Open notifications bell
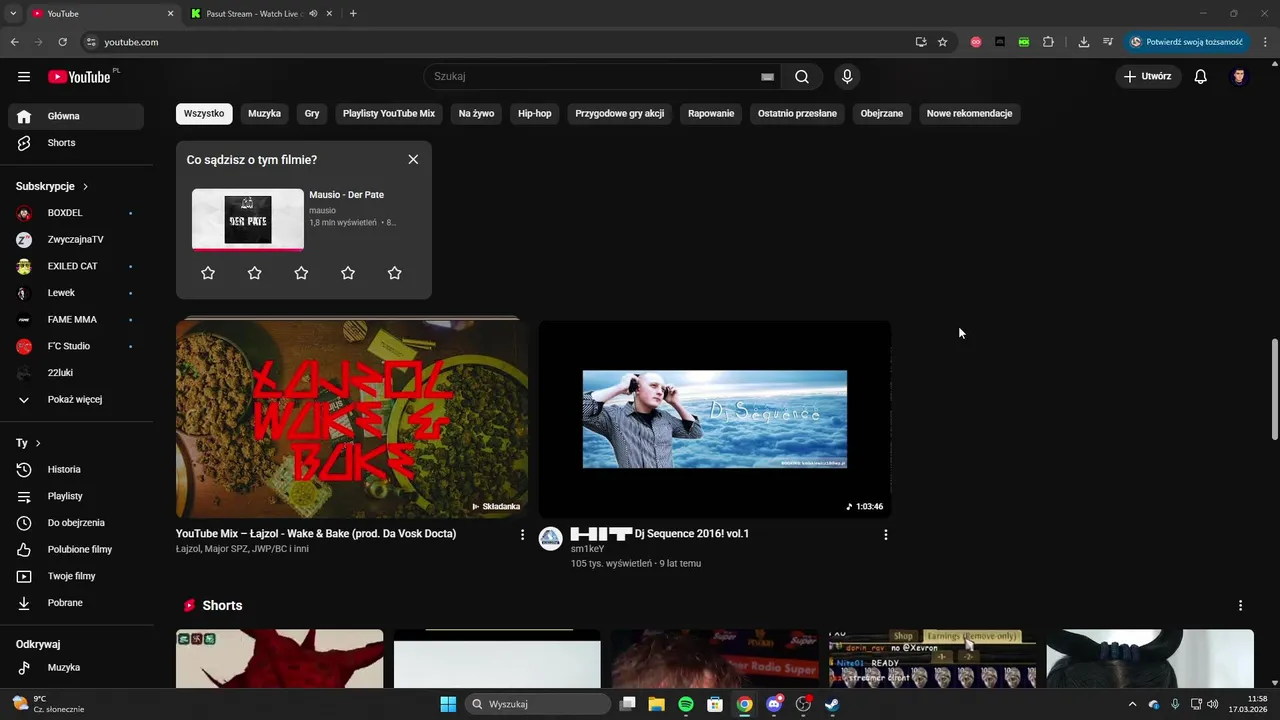The image size is (1280, 720). (x=1201, y=77)
